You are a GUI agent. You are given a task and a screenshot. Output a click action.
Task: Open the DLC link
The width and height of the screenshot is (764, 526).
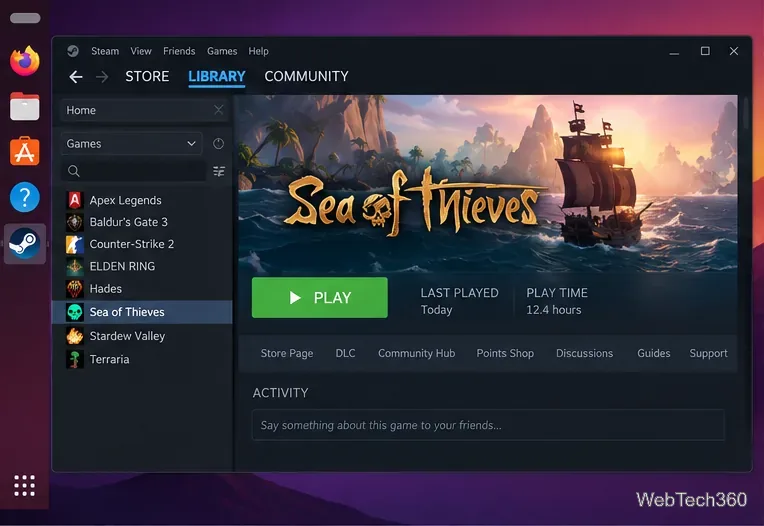345,353
